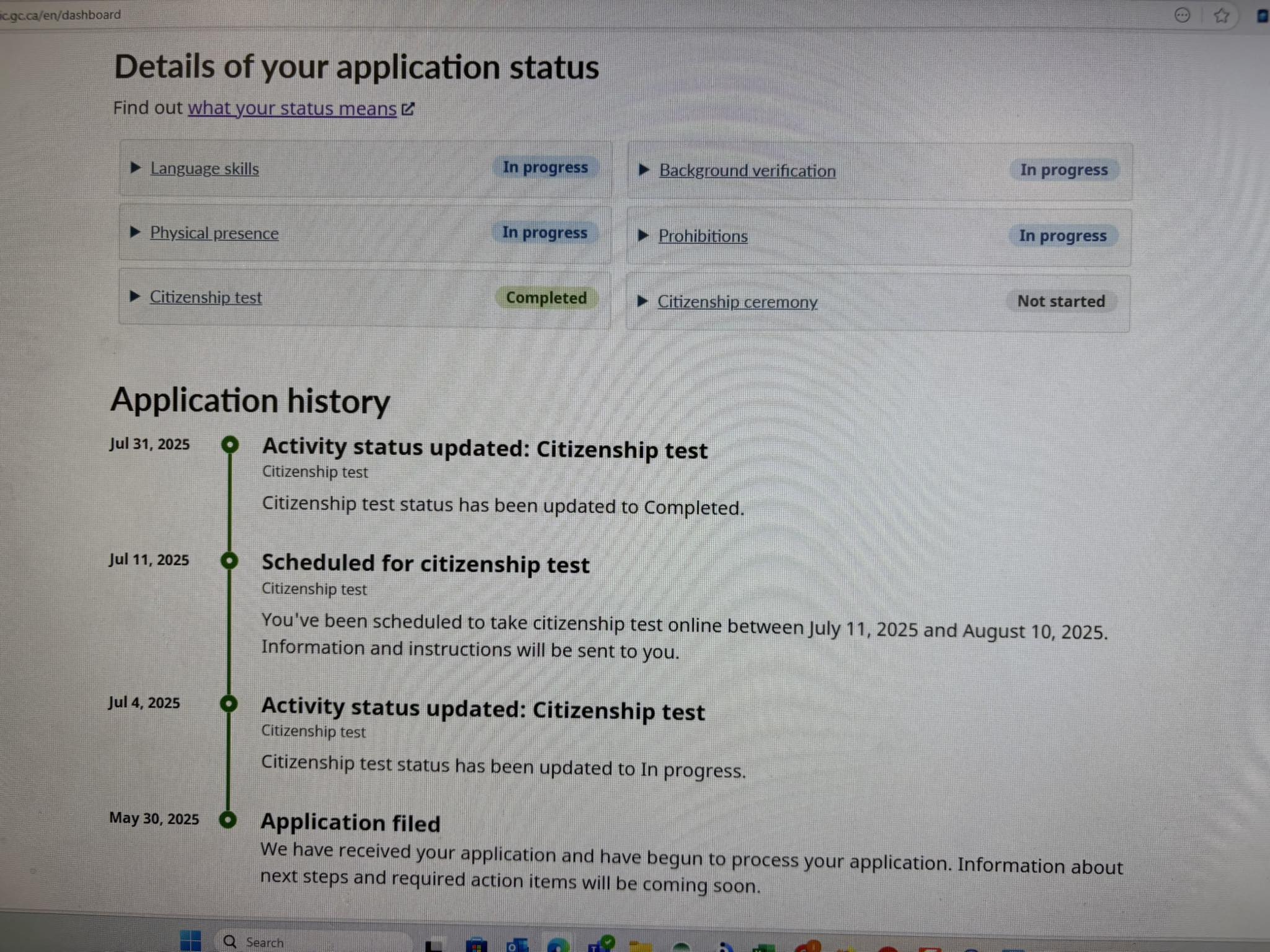Click the Background verification link
The width and height of the screenshot is (1270, 952).
[x=747, y=170]
